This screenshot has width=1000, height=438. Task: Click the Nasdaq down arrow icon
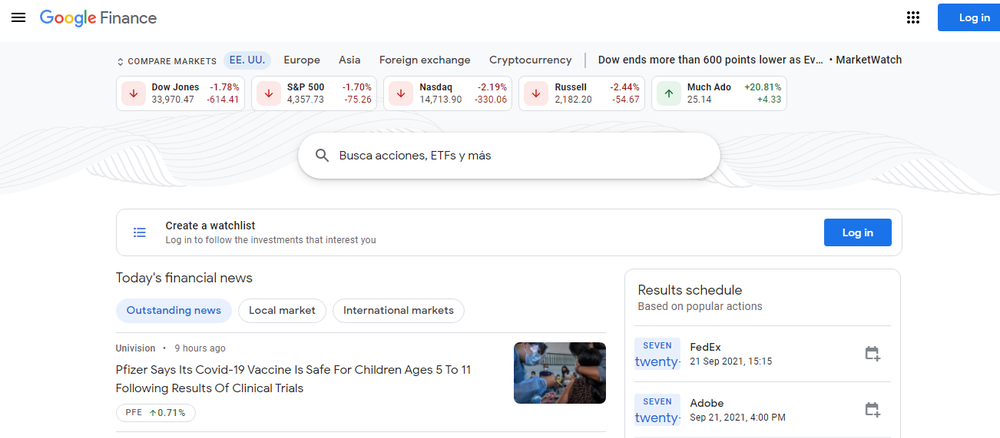(x=401, y=93)
